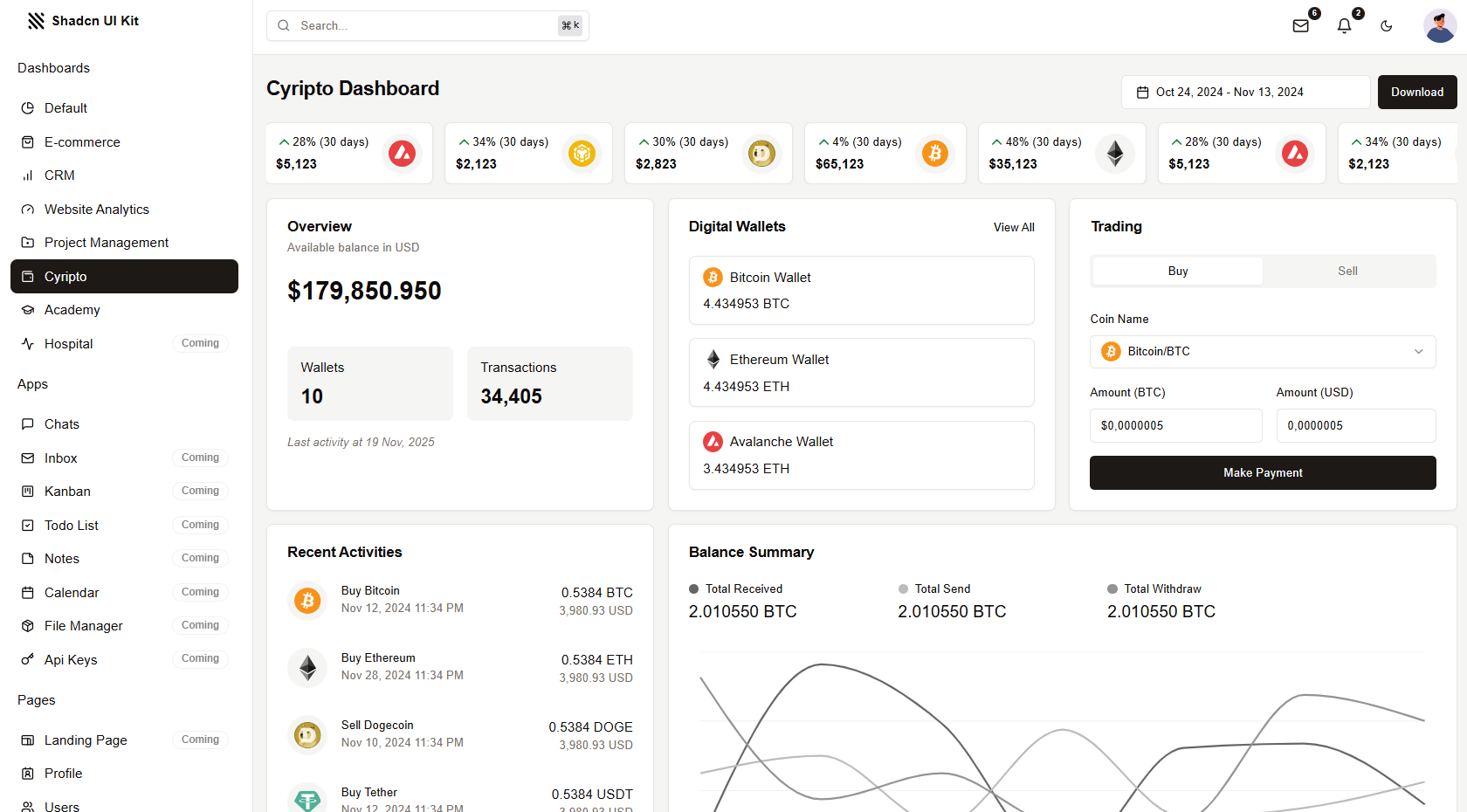Click the Amount (USD) input field
This screenshot has height=812, width=1467.
pos(1356,426)
